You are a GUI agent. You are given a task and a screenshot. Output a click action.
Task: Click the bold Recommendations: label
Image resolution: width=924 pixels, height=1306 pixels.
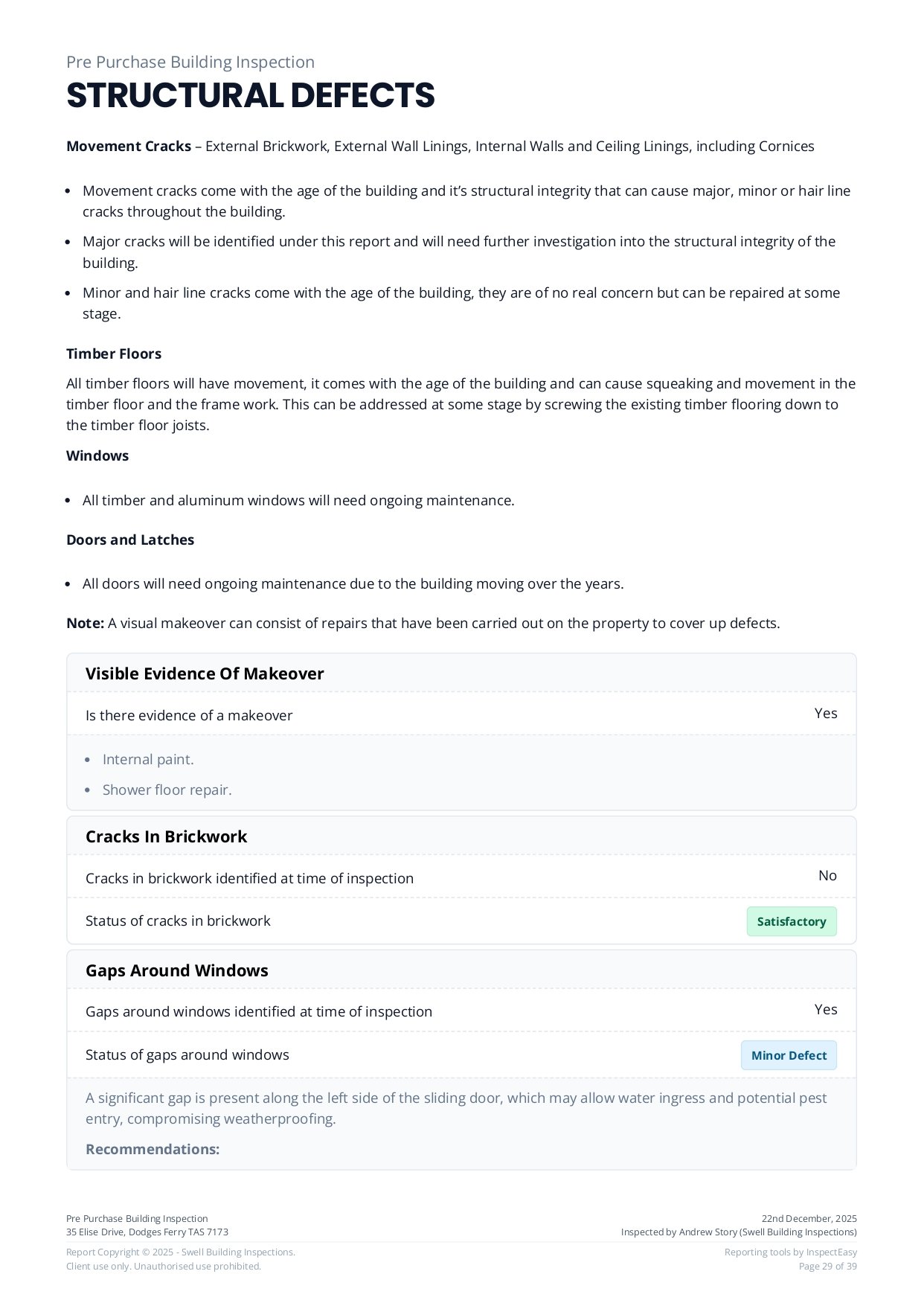(153, 1150)
